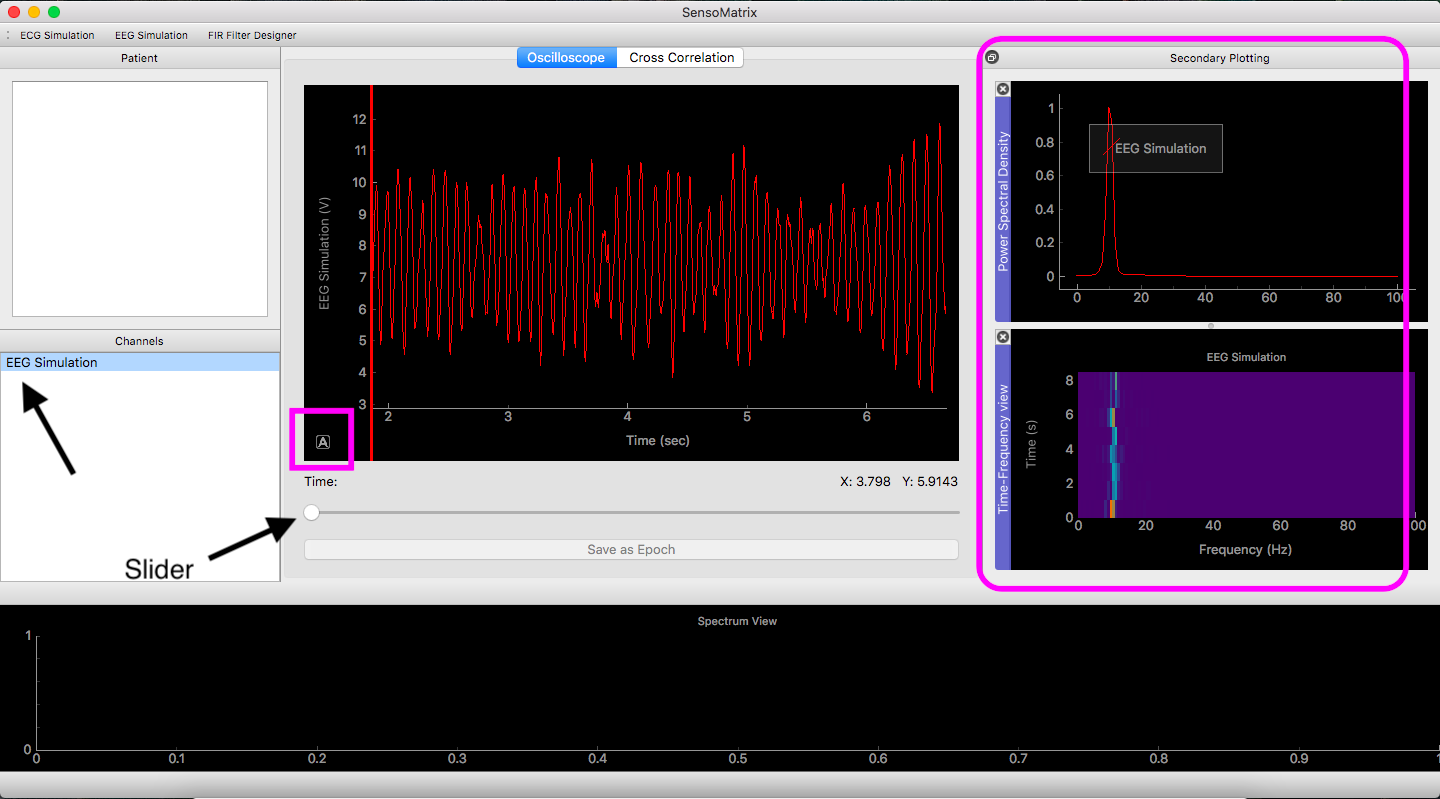This screenshot has width=1440, height=799.
Task: Open the FIR Filter Designer
Action: [x=252, y=35]
